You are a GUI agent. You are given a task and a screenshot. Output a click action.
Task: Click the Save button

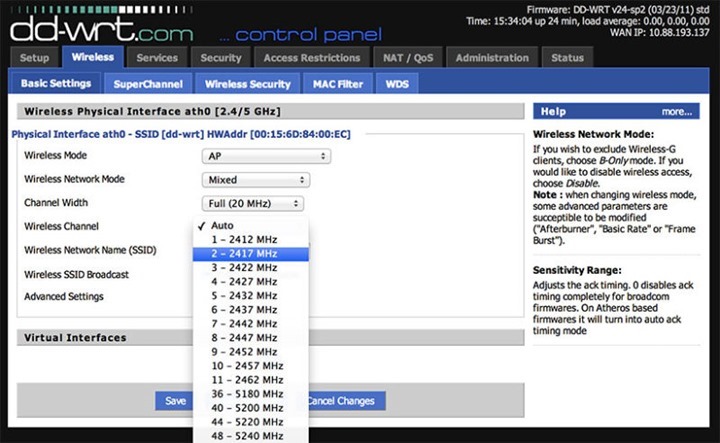175,401
